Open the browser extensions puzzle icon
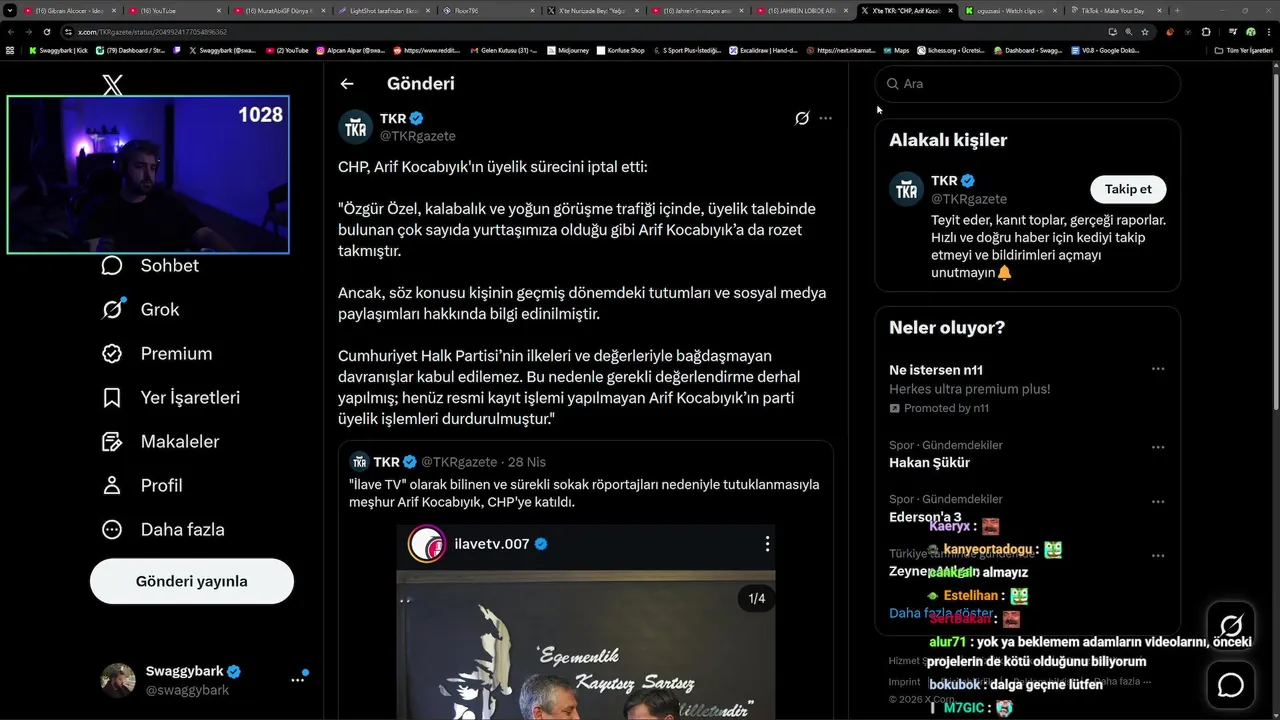1280x720 pixels. [1206, 32]
